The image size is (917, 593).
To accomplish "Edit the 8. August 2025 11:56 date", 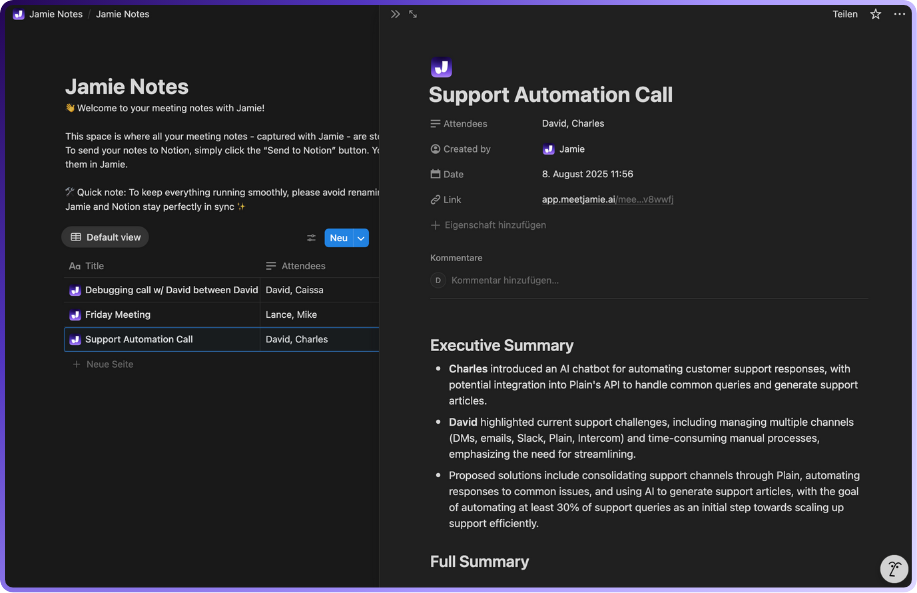I will point(588,174).
